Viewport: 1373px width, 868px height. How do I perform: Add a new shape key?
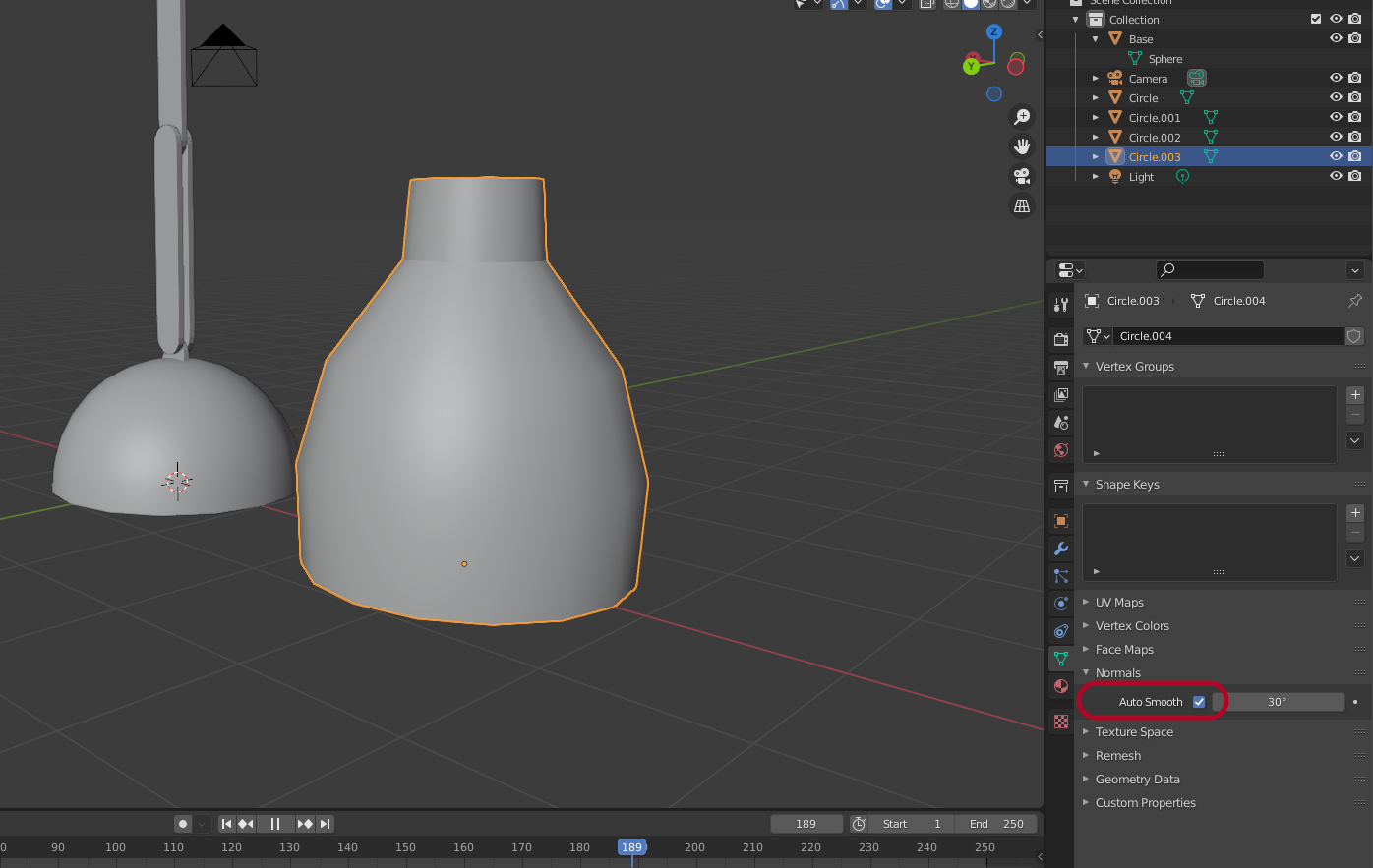pos(1355,512)
